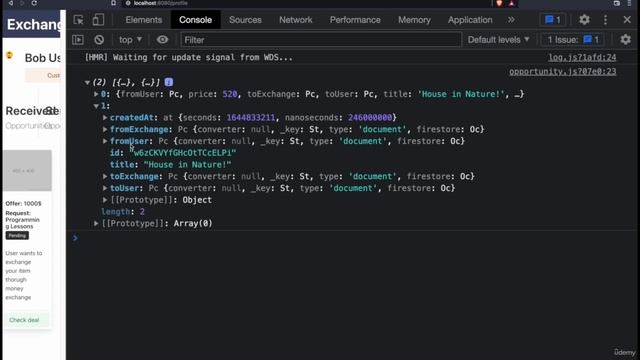Expand the createdAt property

coord(105,118)
